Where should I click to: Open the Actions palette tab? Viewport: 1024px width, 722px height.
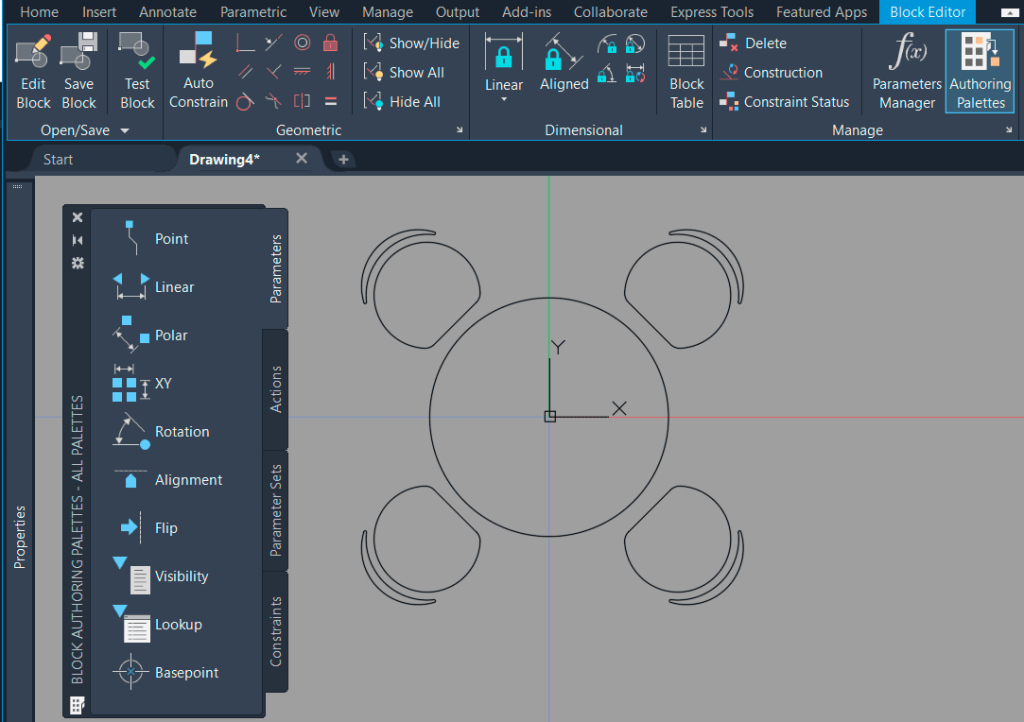point(277,389)
